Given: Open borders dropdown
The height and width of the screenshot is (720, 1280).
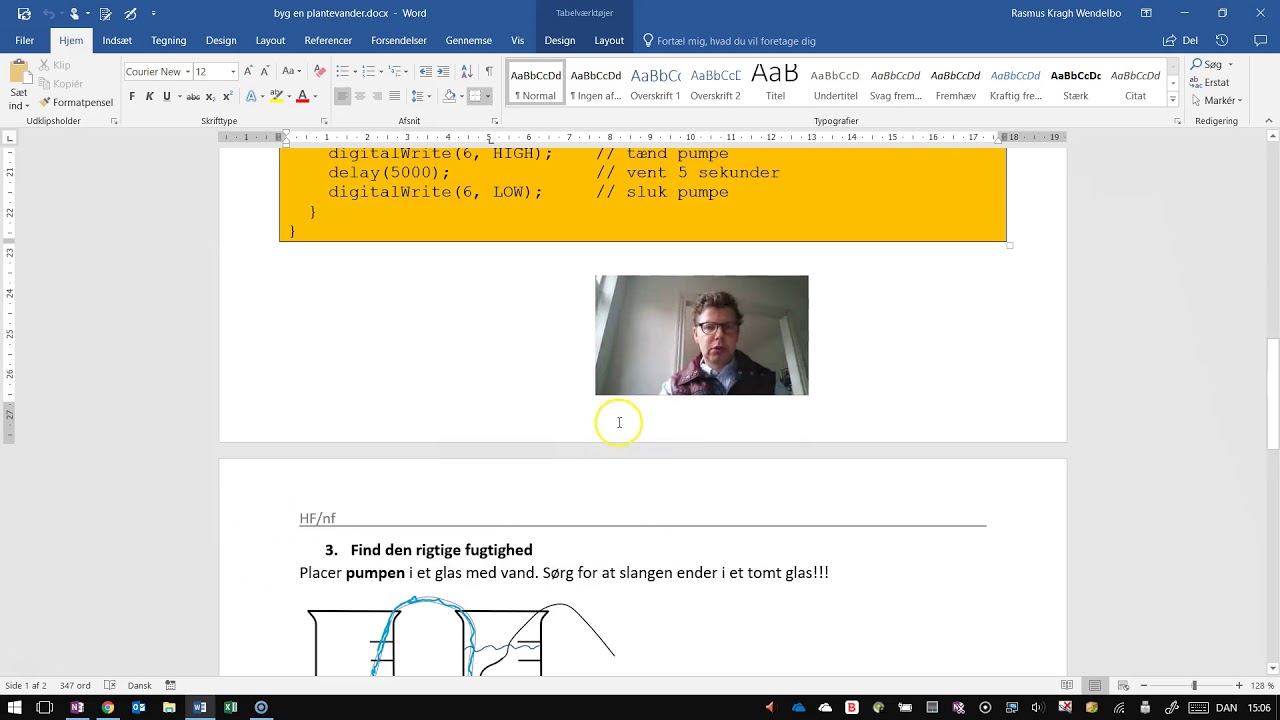Looking at the screenshot, I should 487,96.
